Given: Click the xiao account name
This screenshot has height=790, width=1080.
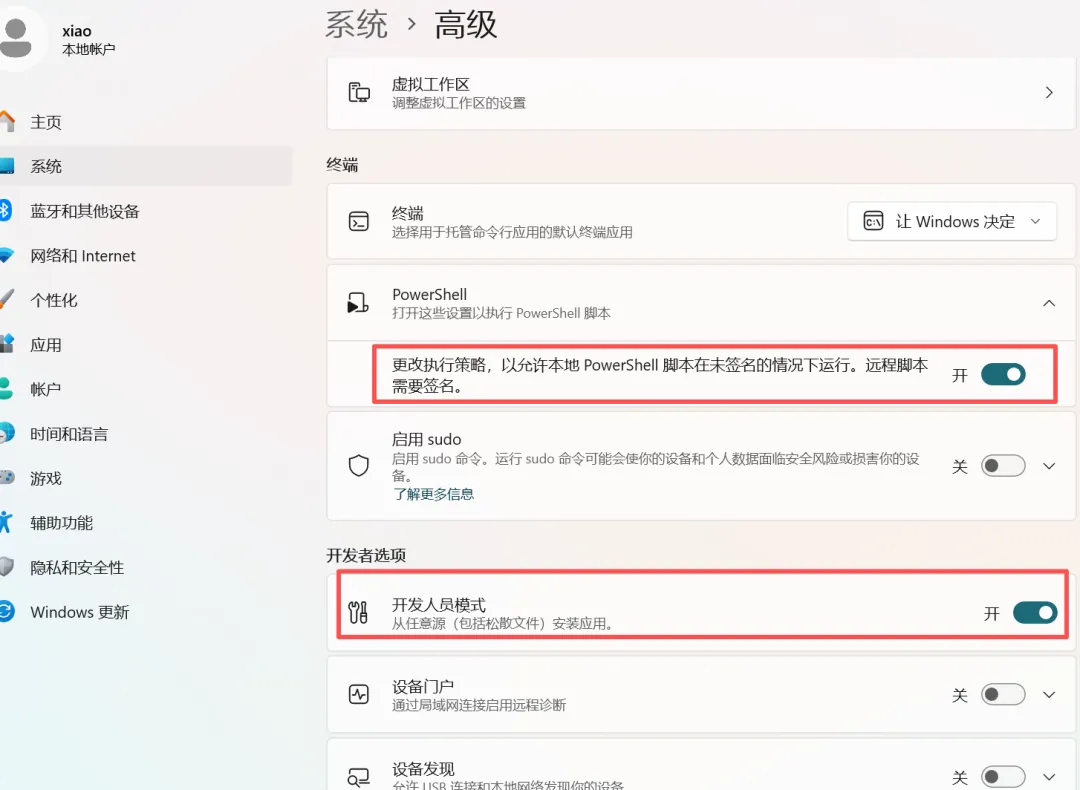Looking at the screenshot, I should tap(76, 31).
